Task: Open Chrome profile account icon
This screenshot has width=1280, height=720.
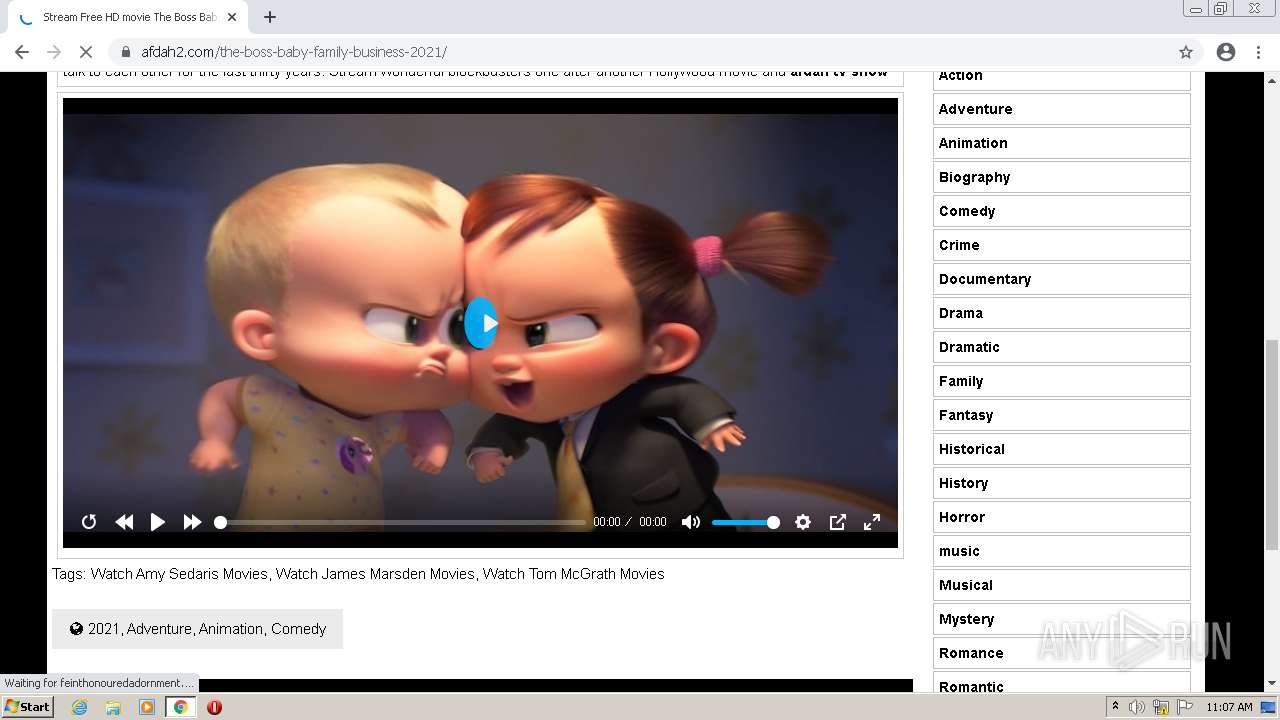Action: (x=1226, y=52)
